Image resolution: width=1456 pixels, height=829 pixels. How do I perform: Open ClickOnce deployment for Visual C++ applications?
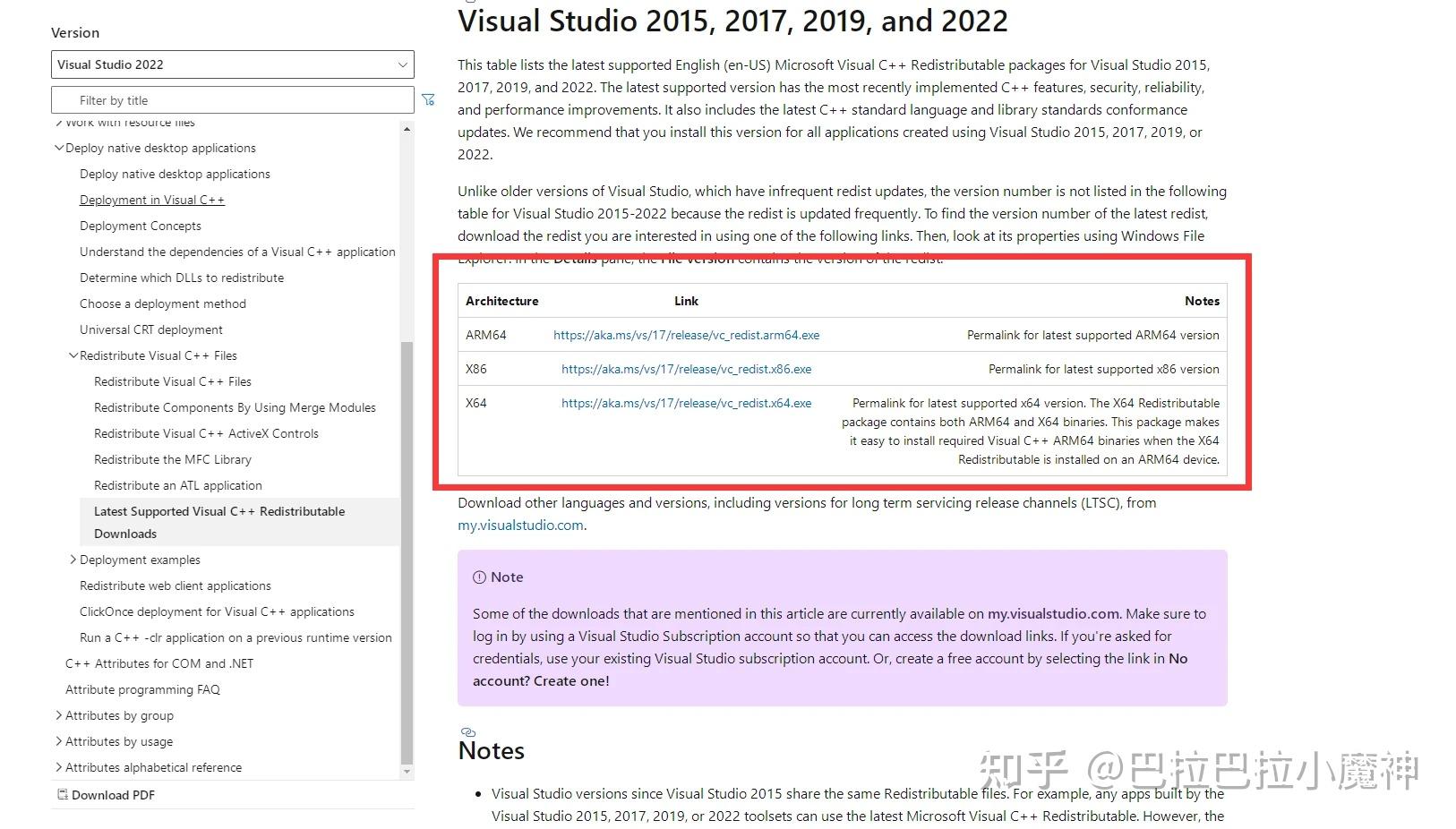(217, 611)
